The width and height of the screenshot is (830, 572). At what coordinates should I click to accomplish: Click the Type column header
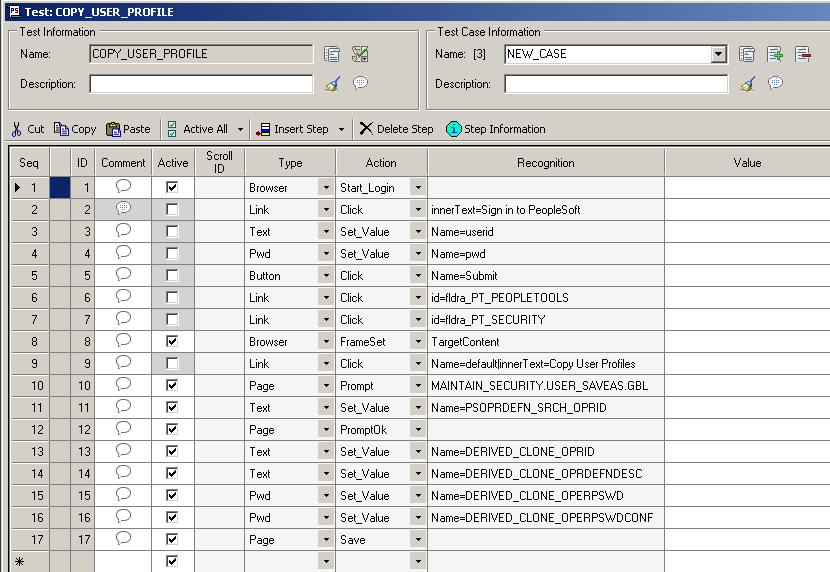290,162
